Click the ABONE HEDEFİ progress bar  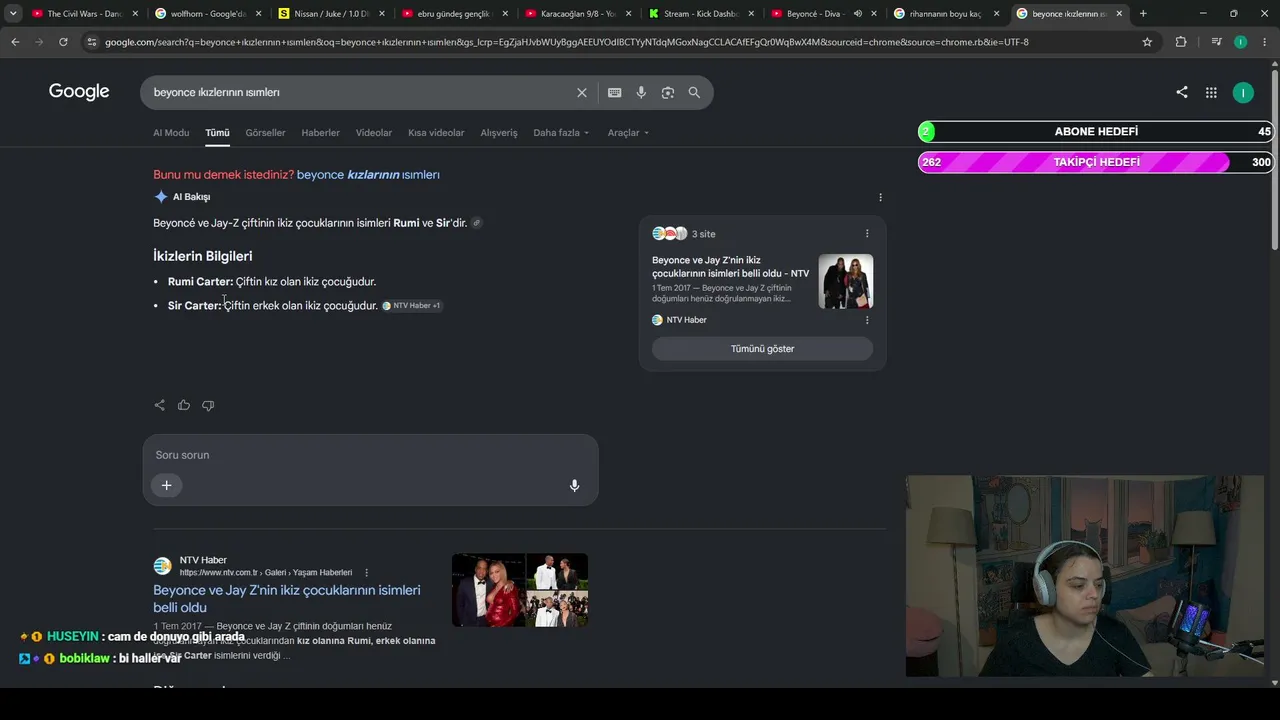click(1096, 132)
